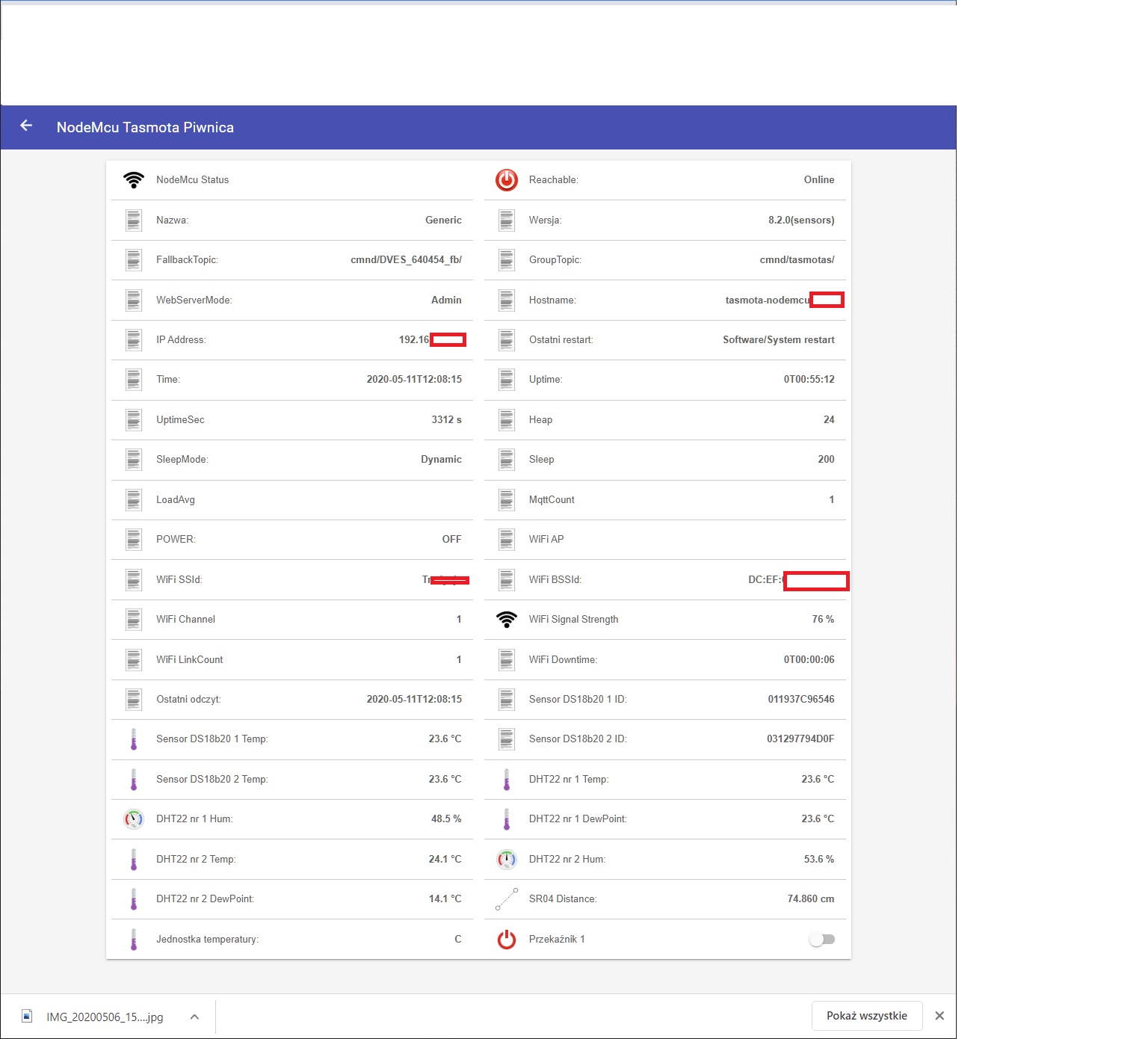This screenshot has height=1039, width=1148.
Task: Click Sensor DS18b20 2 ID value 031297794D0F
Action: pyautogui.click(x=800, y=739)
